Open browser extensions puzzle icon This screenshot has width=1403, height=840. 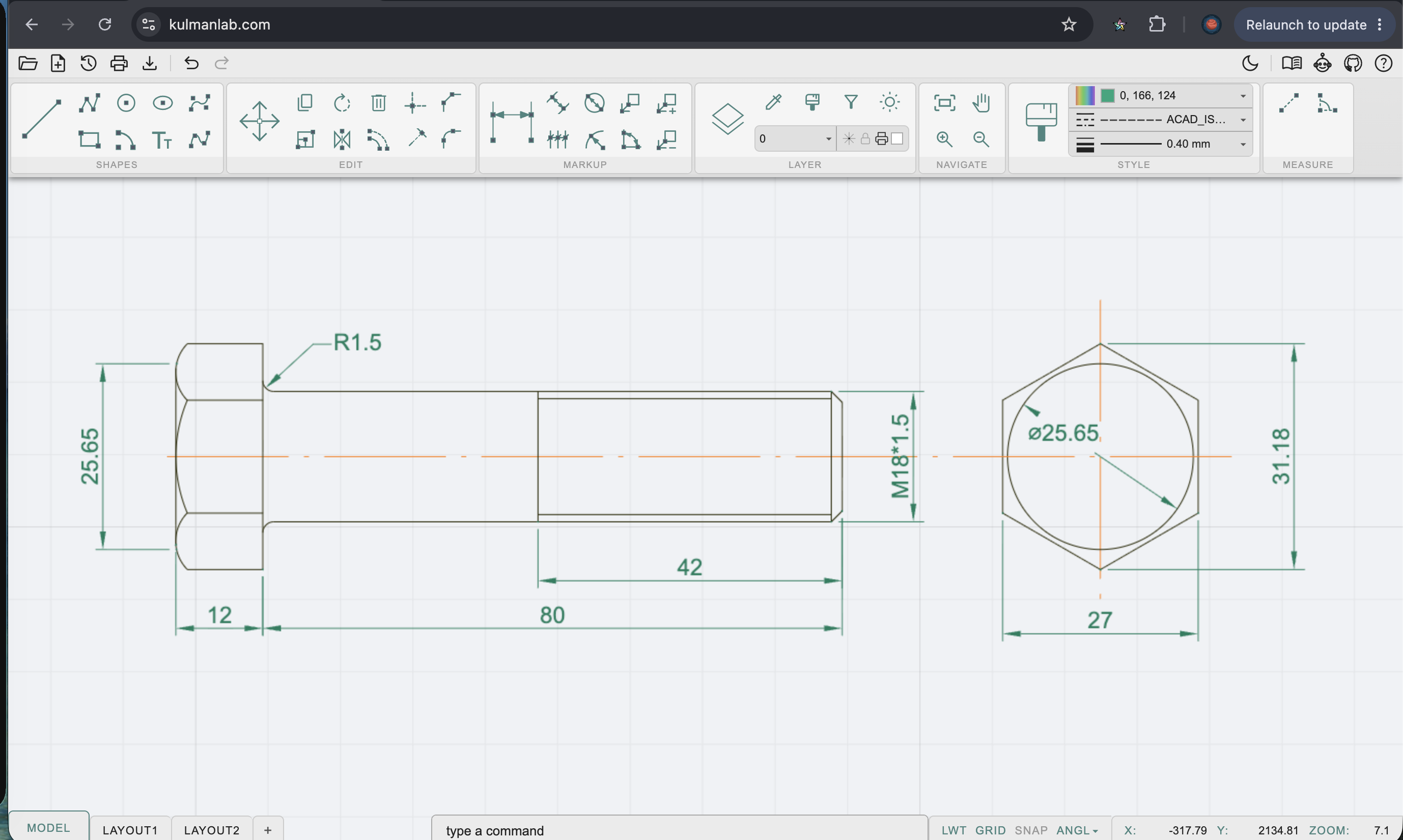(1157, 24)
